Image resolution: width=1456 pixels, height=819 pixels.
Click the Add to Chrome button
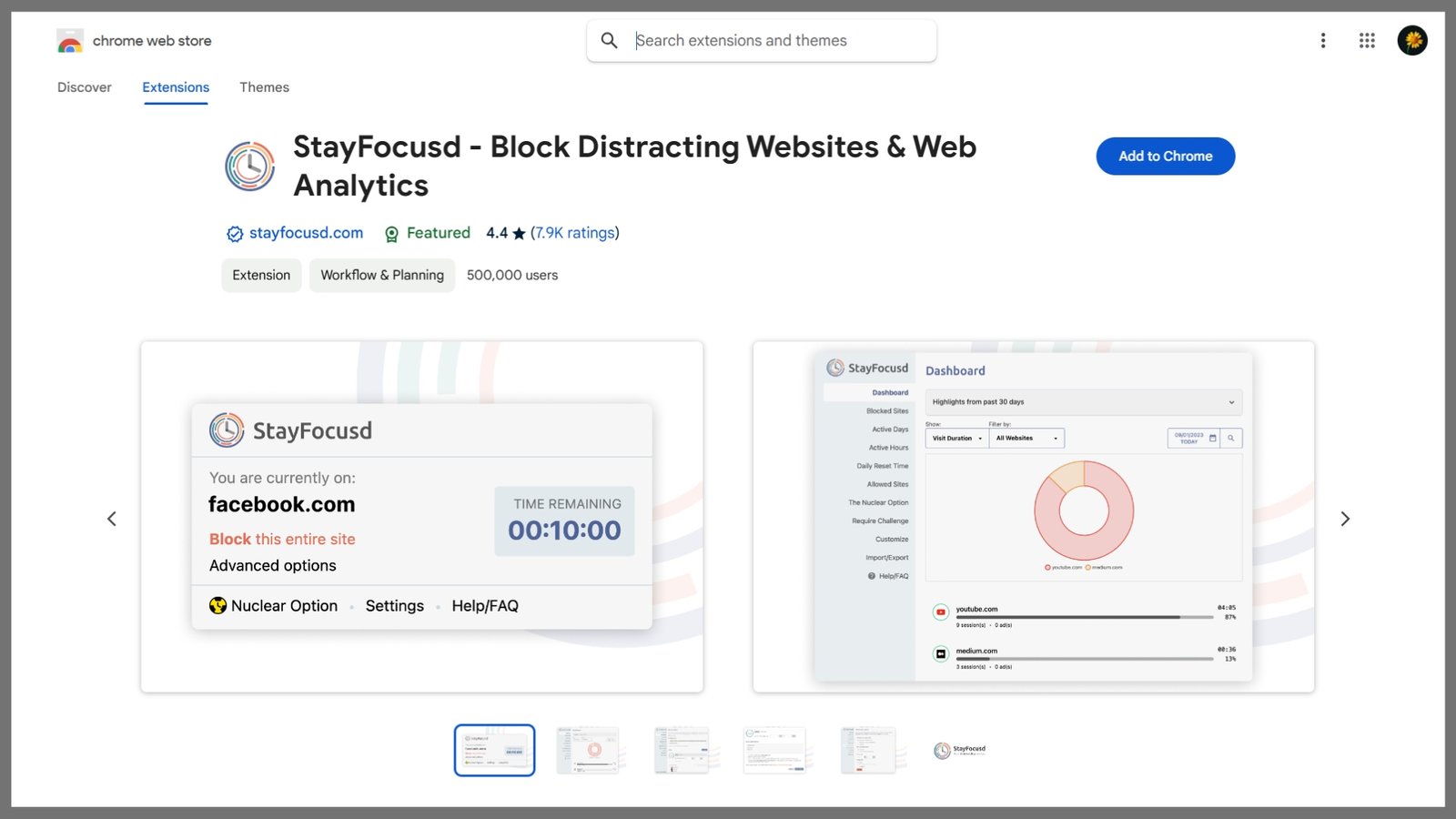point(1166,157)
